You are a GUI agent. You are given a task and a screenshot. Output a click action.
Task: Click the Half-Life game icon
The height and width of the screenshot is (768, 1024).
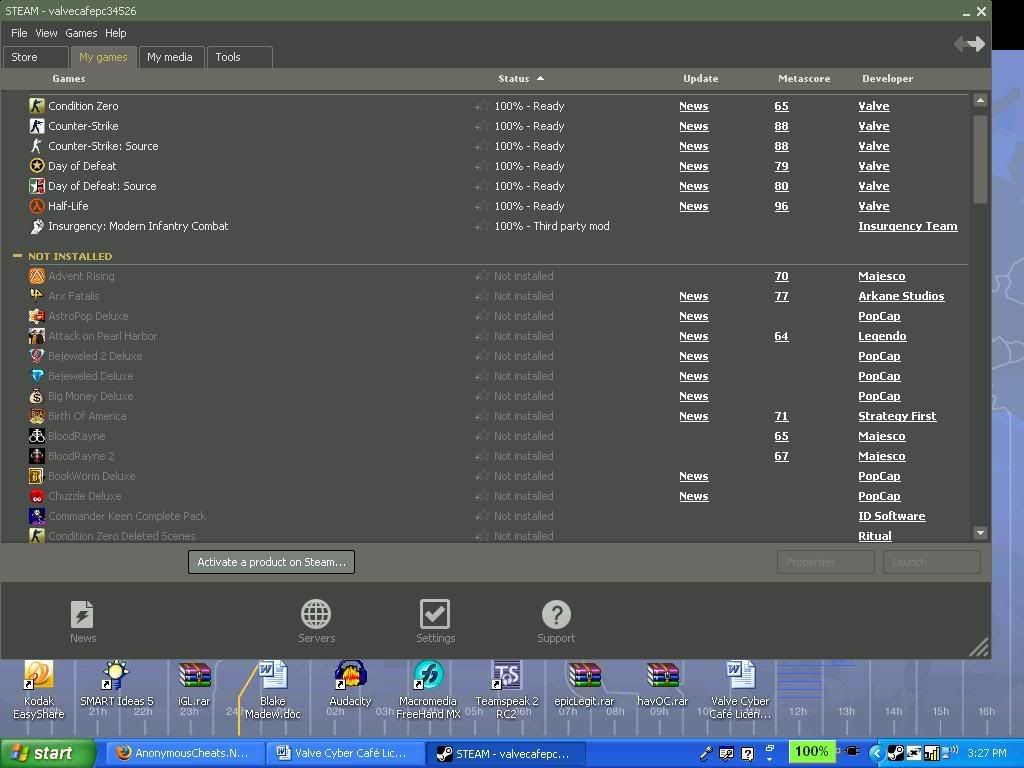point(37,206)
